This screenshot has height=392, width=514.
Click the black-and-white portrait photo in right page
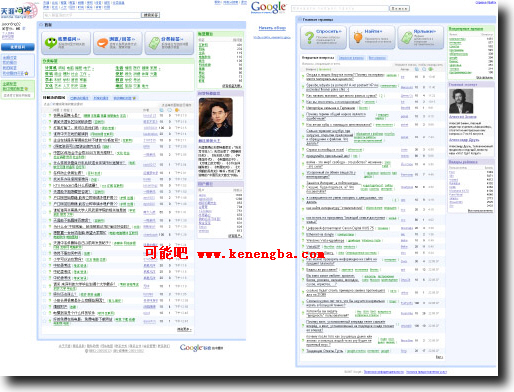tap(461, 101)
